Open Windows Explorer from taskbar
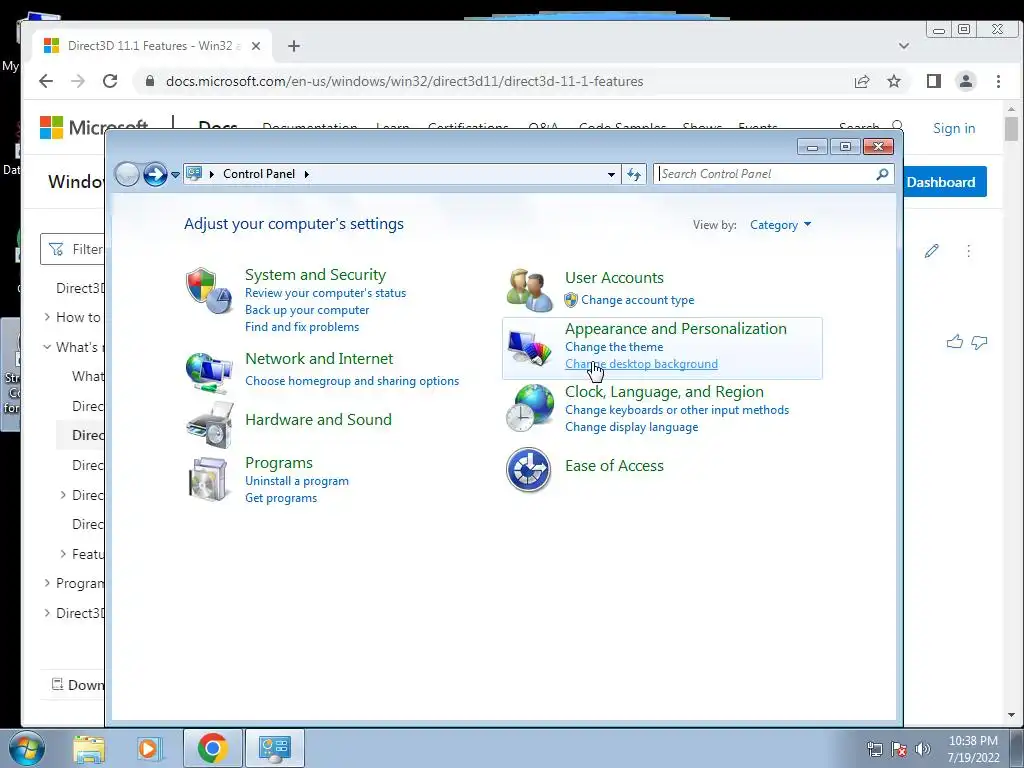1024x768 pixels. point(89,748)
